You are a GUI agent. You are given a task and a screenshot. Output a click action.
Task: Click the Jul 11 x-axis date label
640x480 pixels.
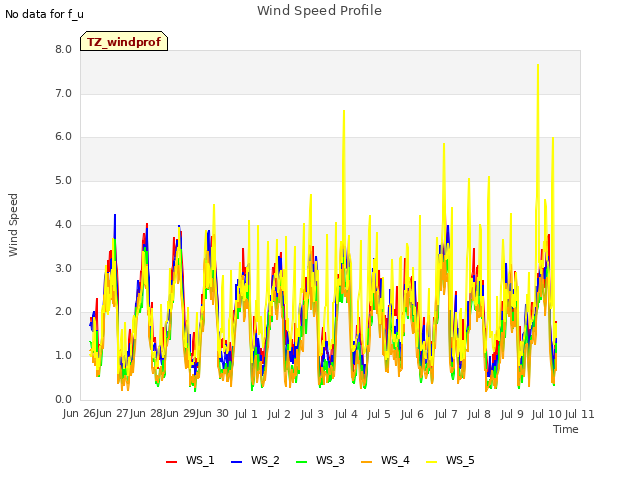580,414
